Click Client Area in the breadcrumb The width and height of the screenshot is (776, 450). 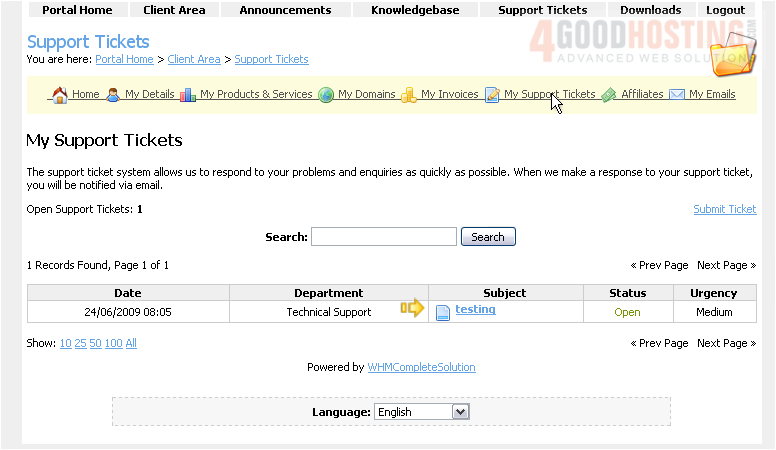coord(194,59)
